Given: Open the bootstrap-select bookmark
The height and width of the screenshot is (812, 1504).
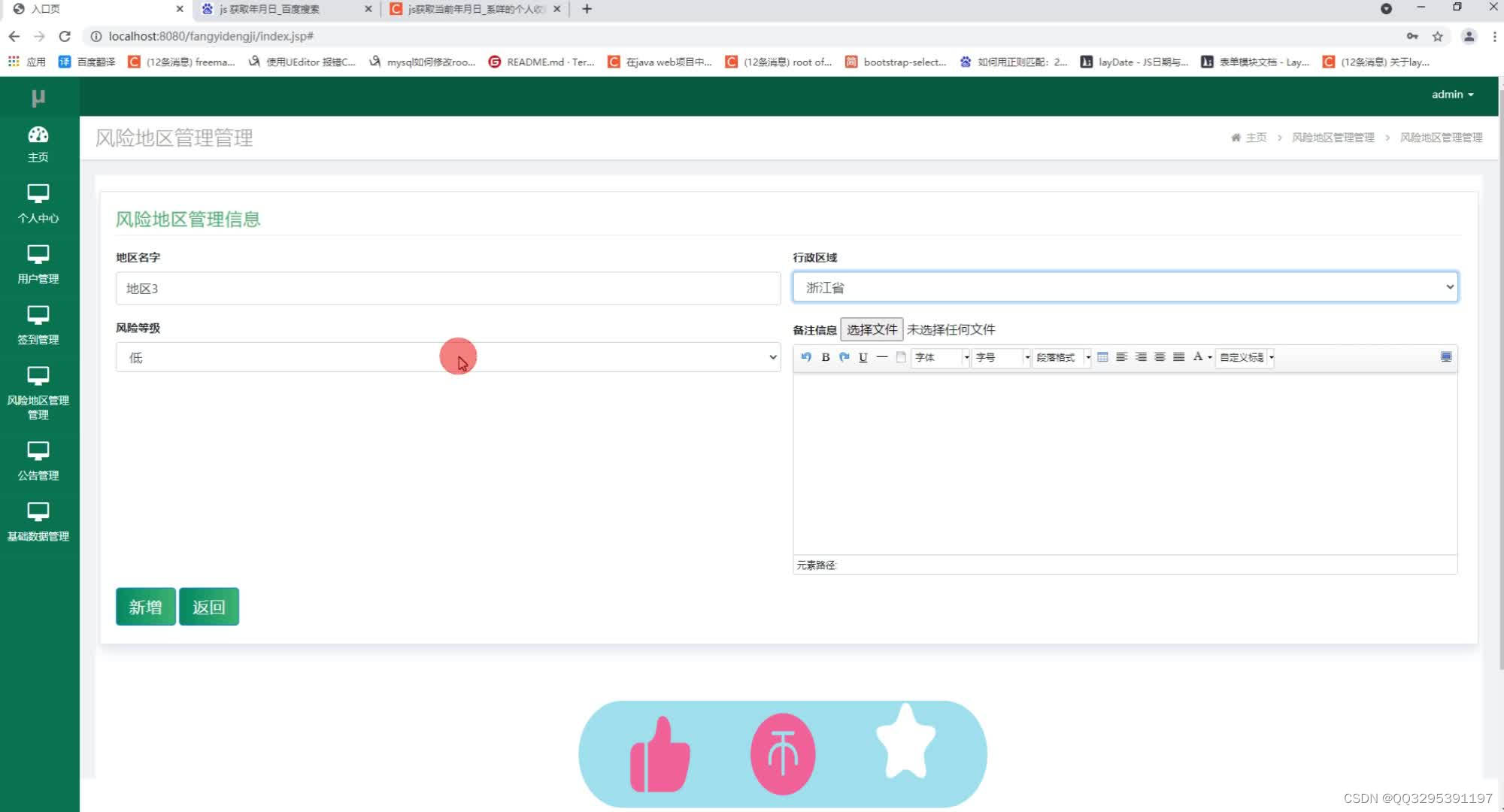Looking at the screenshot, I should [x=896, y=62].
